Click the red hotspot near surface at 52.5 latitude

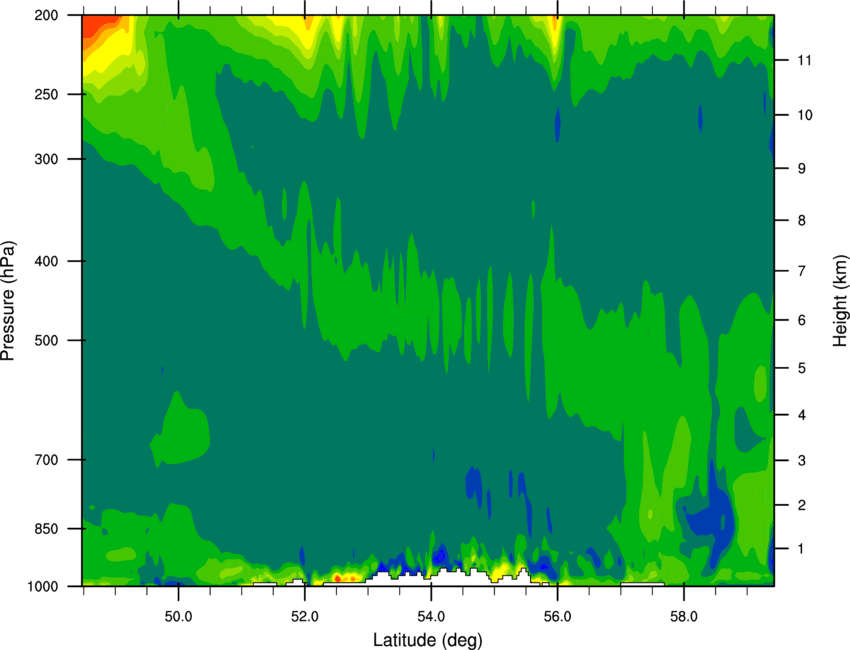point(337,578)
